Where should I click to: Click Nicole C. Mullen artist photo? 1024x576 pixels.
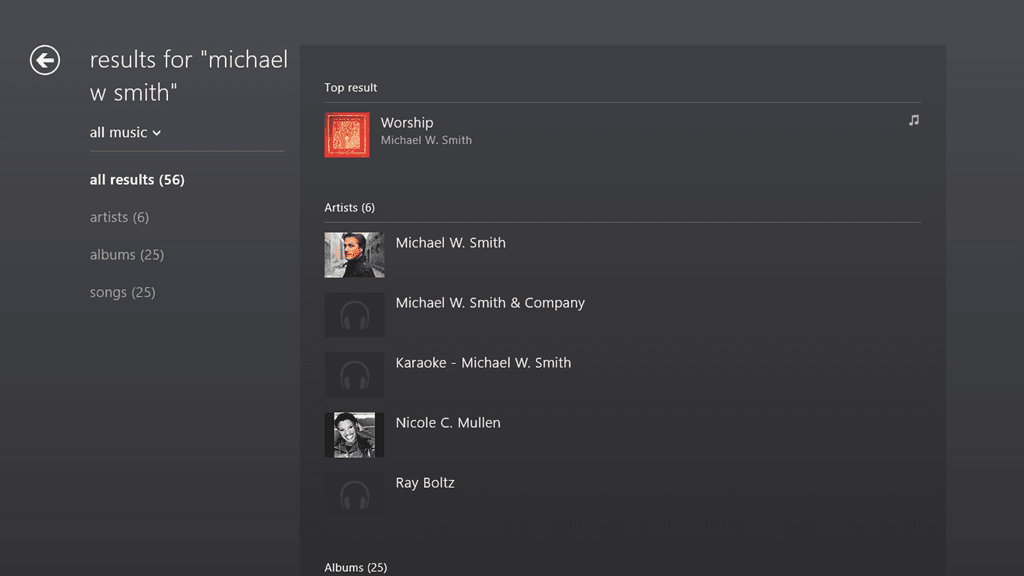point(354,435)
